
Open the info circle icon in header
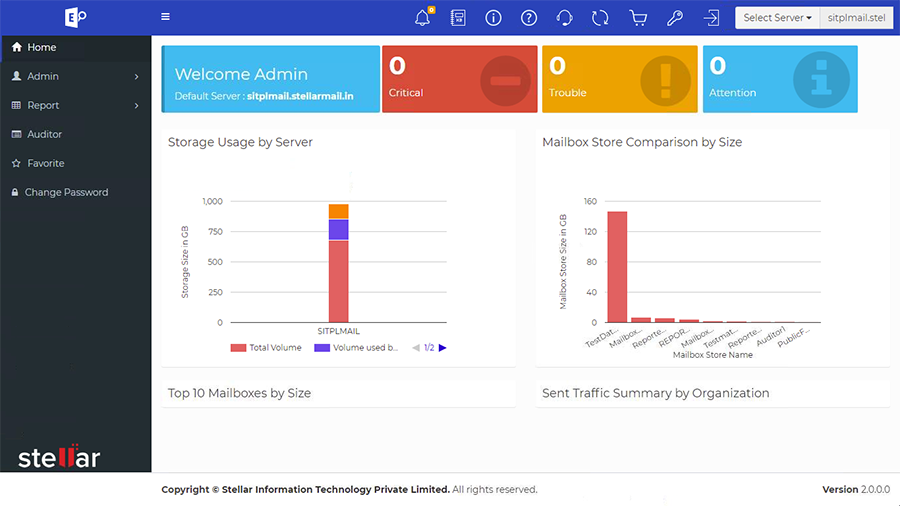point(493,18)
